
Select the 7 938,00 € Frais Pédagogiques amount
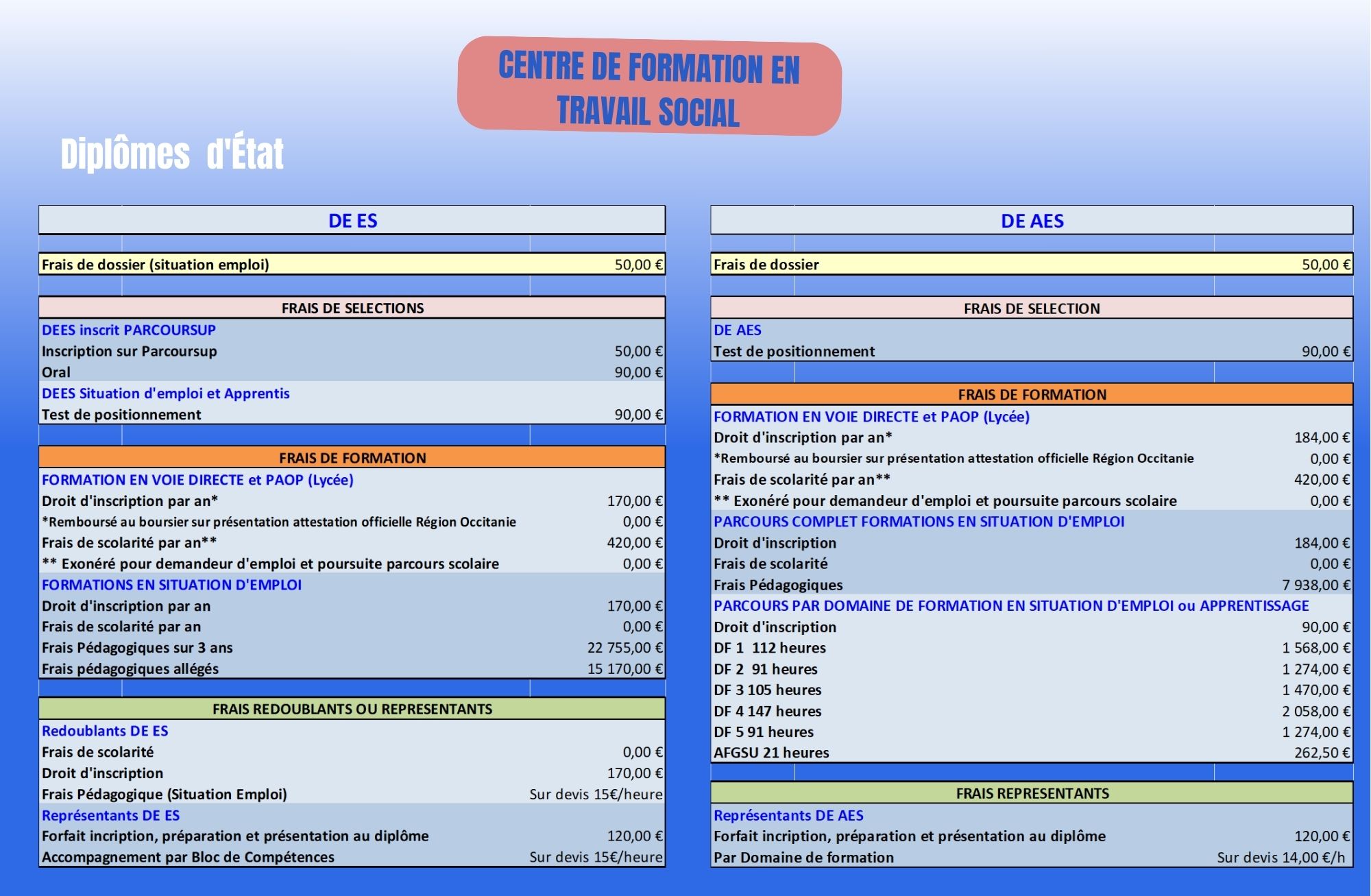[x=1315, y=585]
